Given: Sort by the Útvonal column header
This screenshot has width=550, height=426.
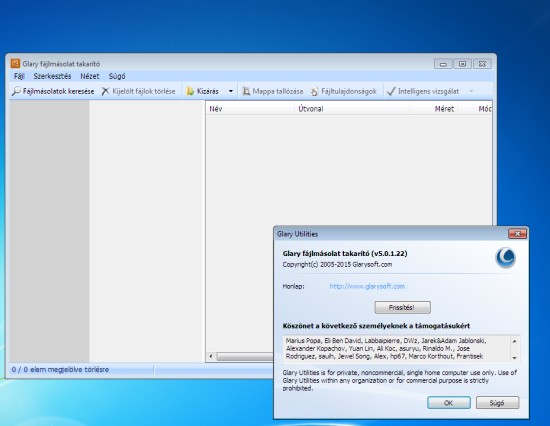Looking at the screenshot, I should [352, 109].
